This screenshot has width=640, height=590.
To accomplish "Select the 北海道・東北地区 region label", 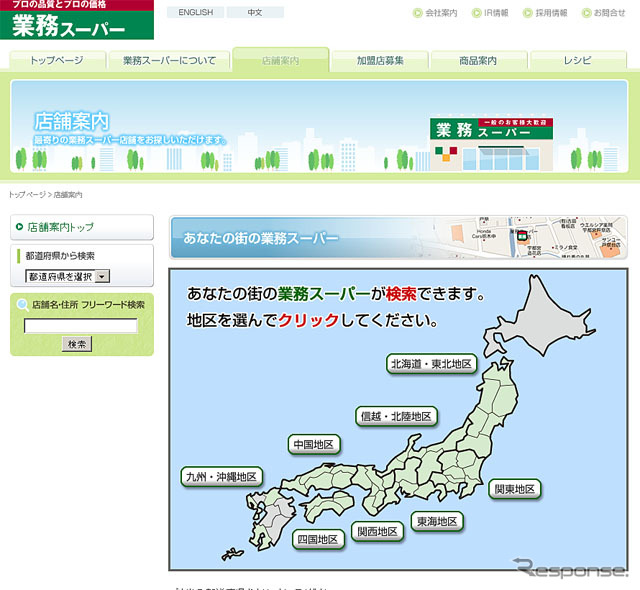I will click(431, 363).
